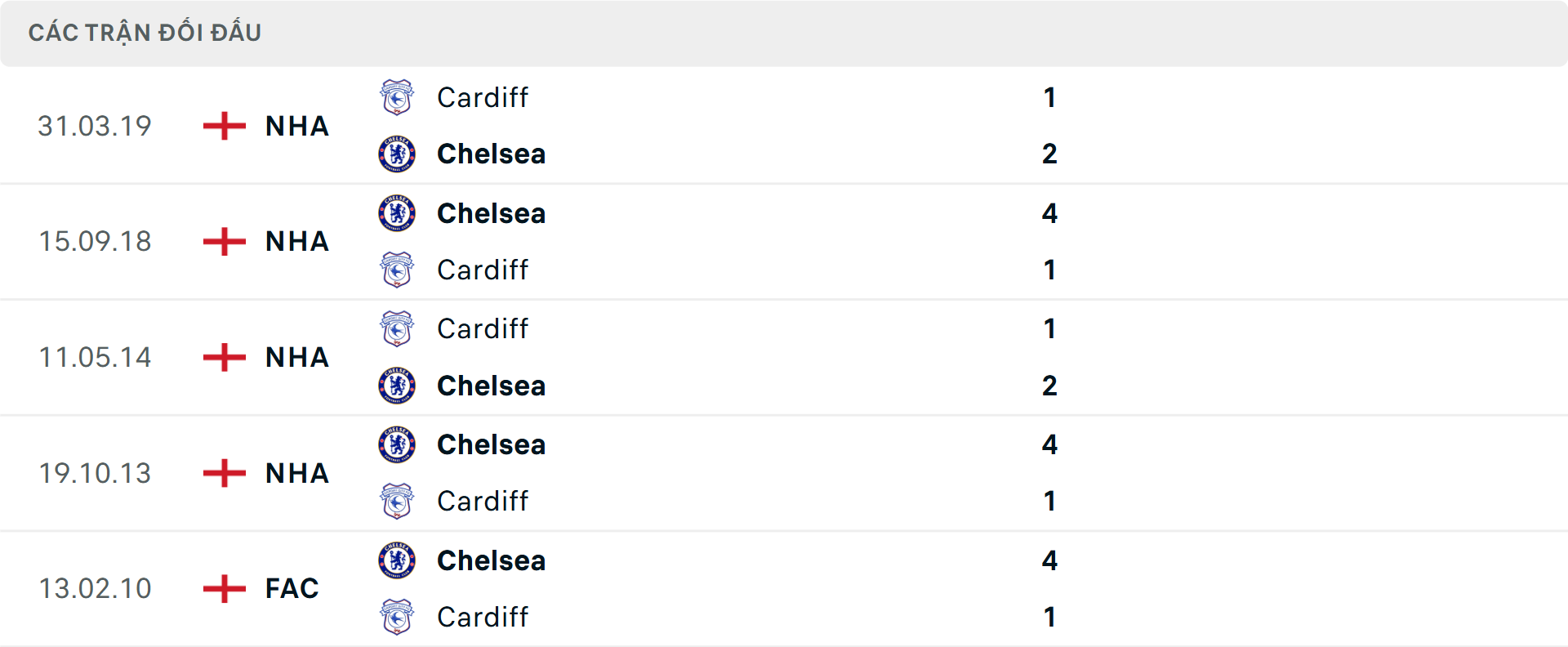Click the CÁC TRẬN ĐỐI ĐẤU header

145,32
